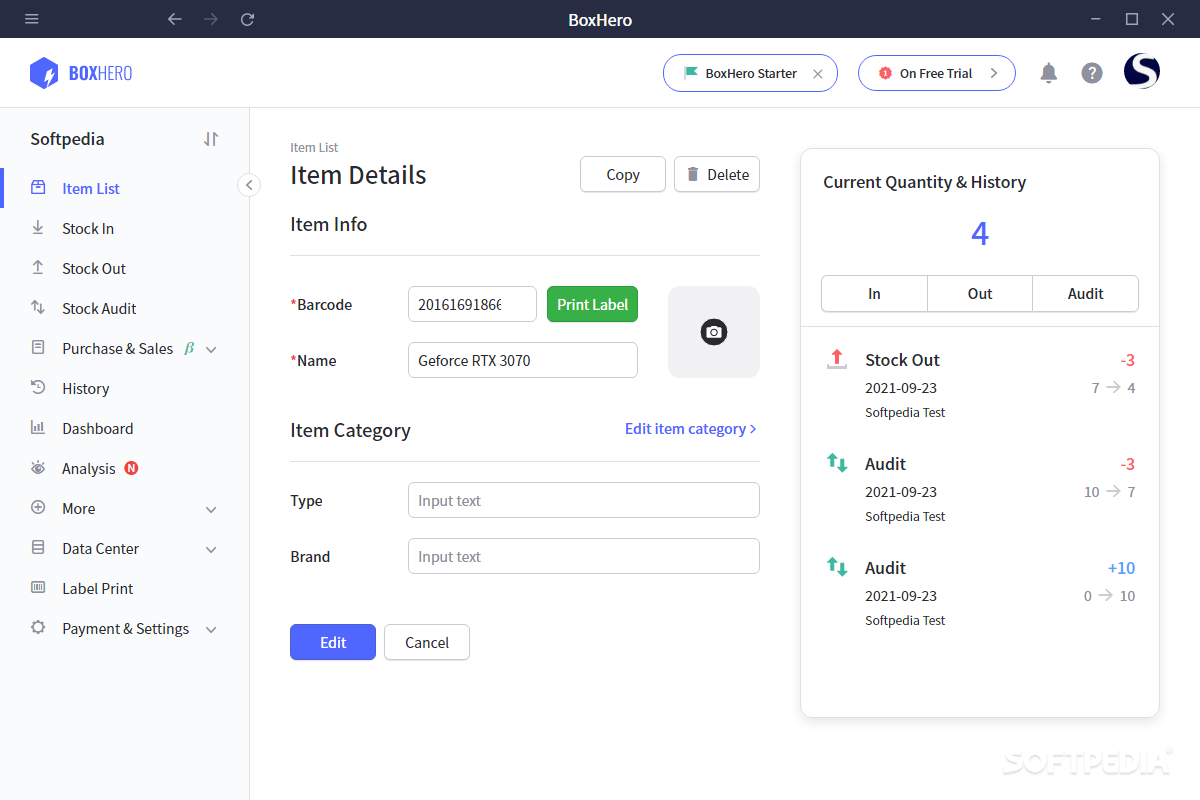Upload item photo via camera icon
The image size is (1200, 800).
pos(713,332)
